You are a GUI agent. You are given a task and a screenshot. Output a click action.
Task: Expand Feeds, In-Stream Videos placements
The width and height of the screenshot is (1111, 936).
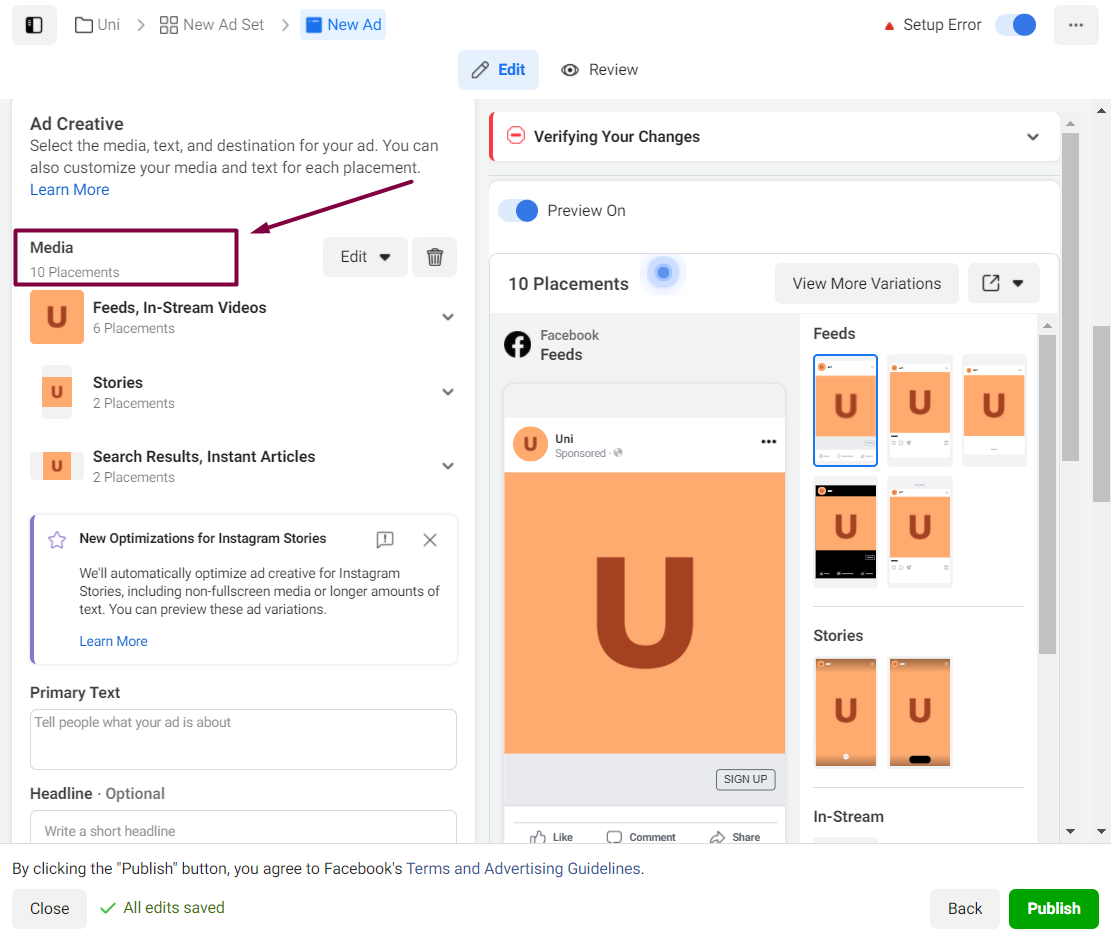pos(448,317)
